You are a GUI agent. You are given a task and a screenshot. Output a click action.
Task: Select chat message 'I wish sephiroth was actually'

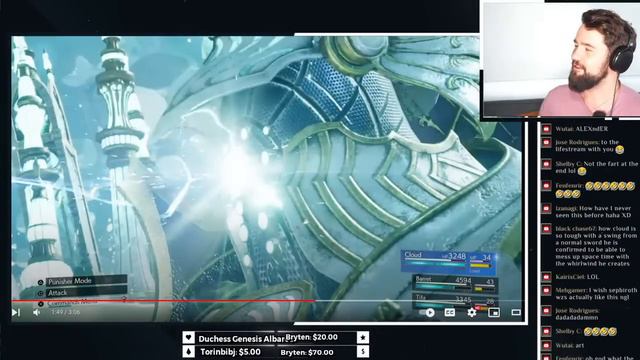pyautogui.click(x=596, y=293)
